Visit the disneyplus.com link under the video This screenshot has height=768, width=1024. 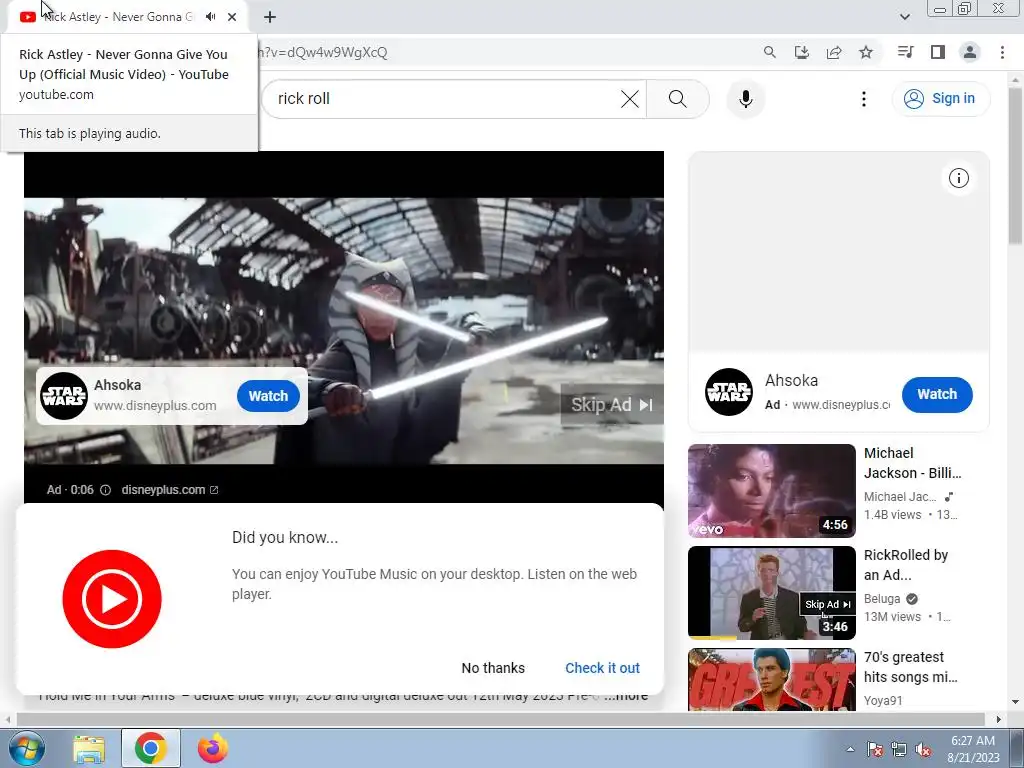pyautogui.click(x=170, y=490)
